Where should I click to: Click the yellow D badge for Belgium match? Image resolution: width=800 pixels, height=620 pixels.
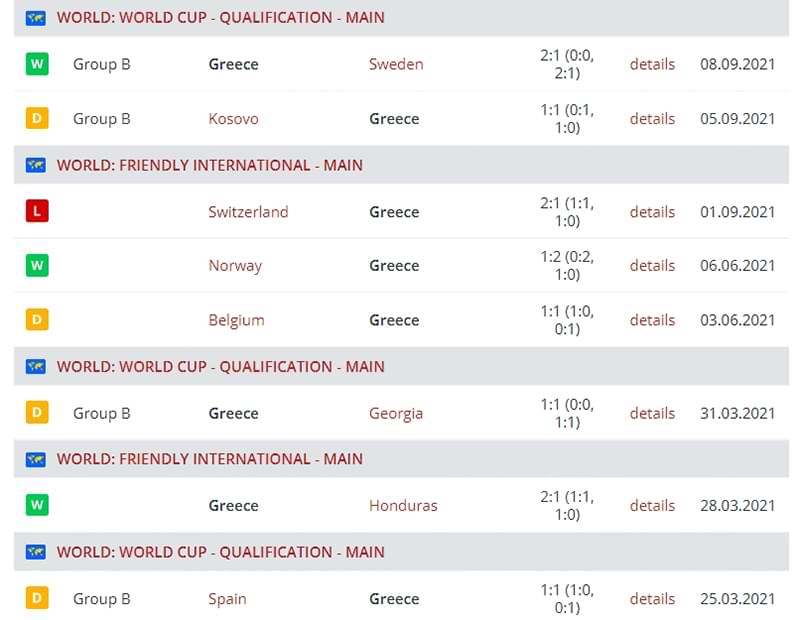(37, 320)
